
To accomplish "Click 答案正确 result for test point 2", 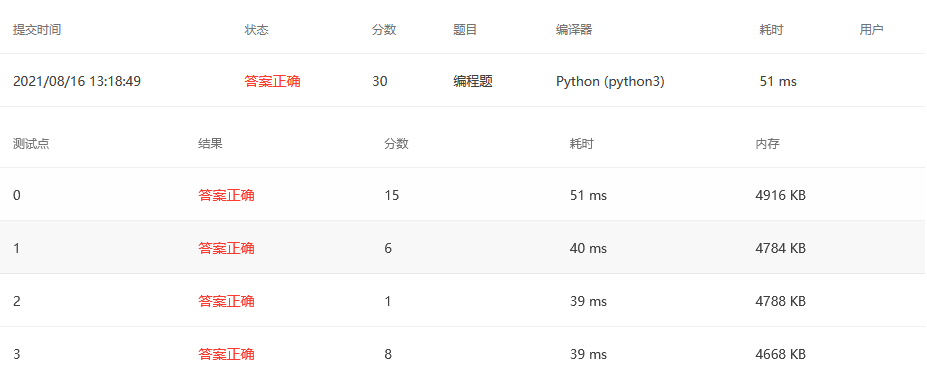I will [x=226, y=302].
